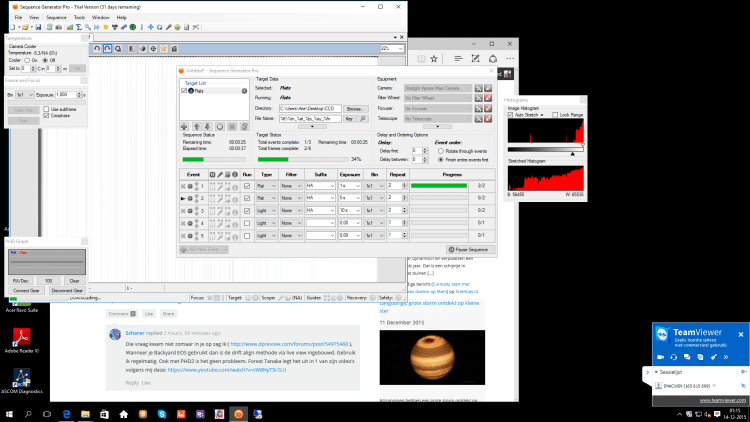
Task: Enable Use subframe checkbox
Action: [46, 109]
